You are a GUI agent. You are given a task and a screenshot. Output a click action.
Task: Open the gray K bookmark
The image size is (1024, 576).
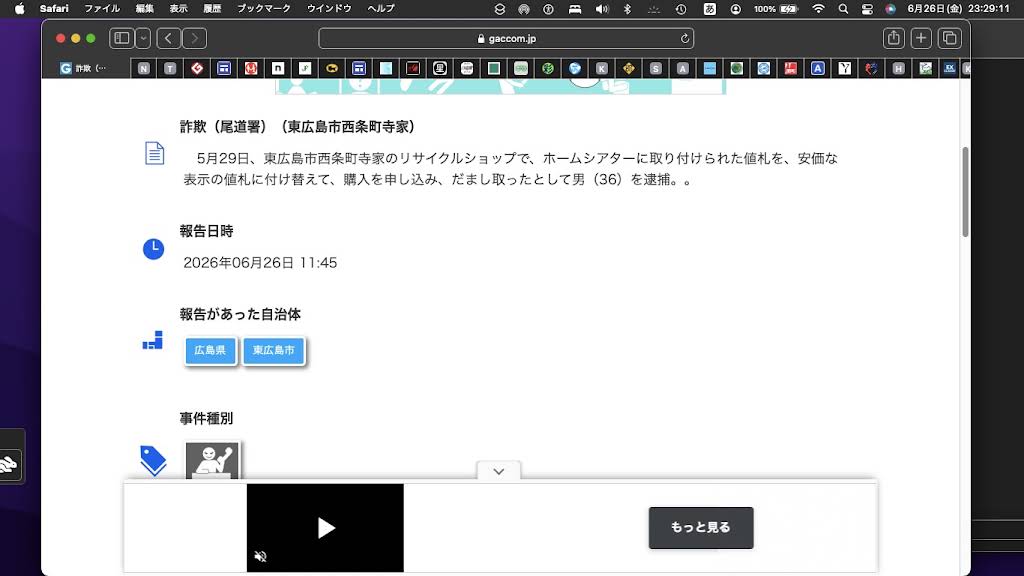(601, 68)
